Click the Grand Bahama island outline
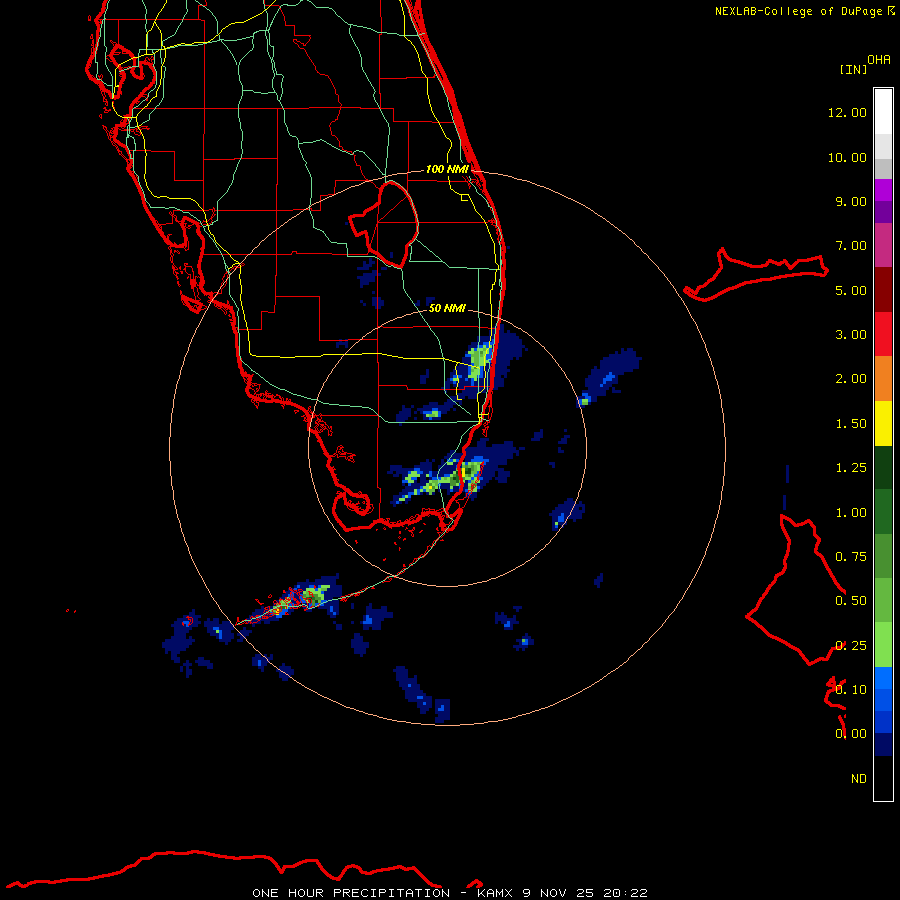The height and width of the screenshot is (900, 900). point(757,274)
